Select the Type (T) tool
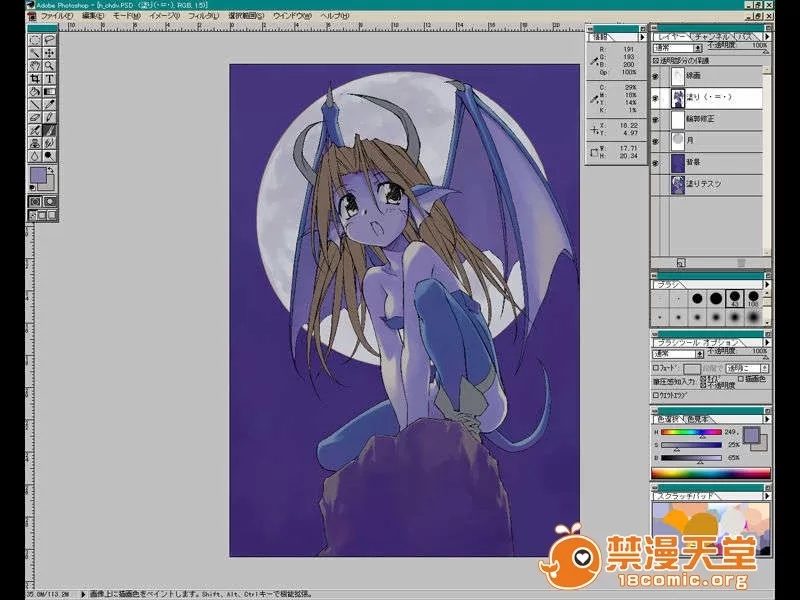 pyautogui.click(x=49, y=78)
